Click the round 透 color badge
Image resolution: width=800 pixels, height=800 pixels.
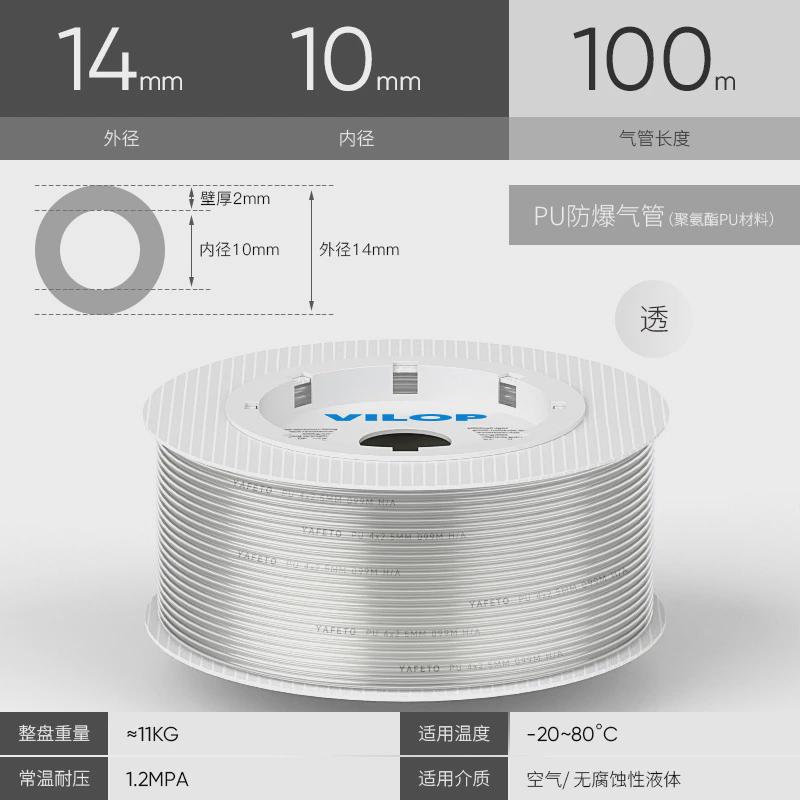[654, 319]
